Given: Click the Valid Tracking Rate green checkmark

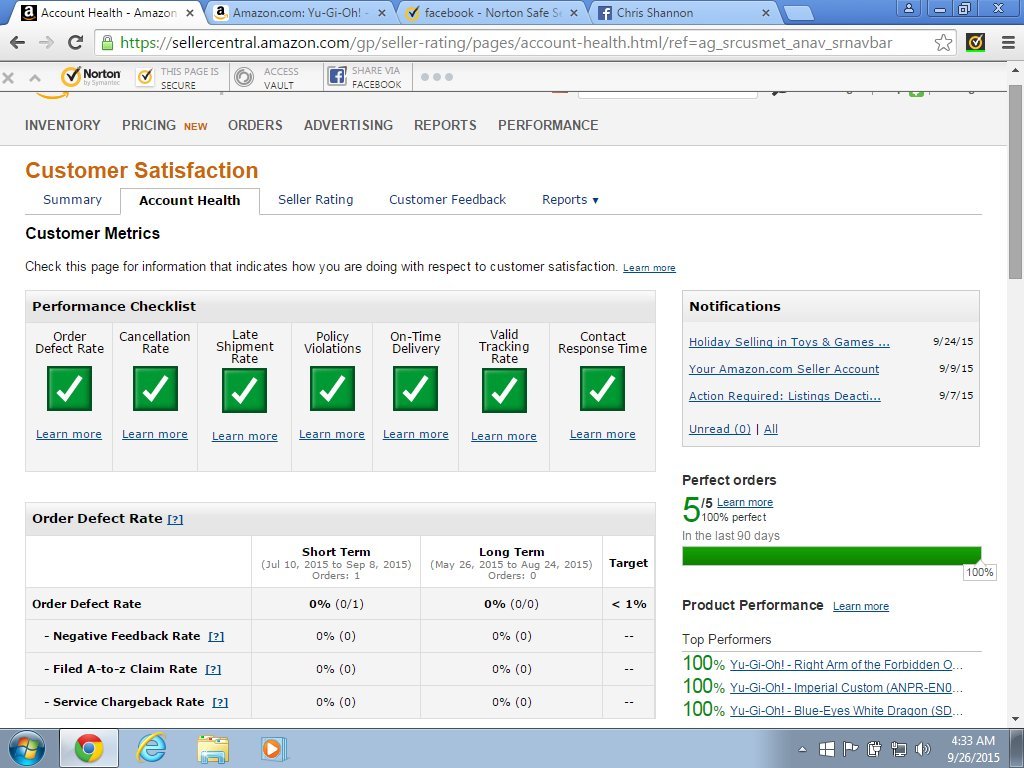Looking at the screenshot, I should [504, 391].
